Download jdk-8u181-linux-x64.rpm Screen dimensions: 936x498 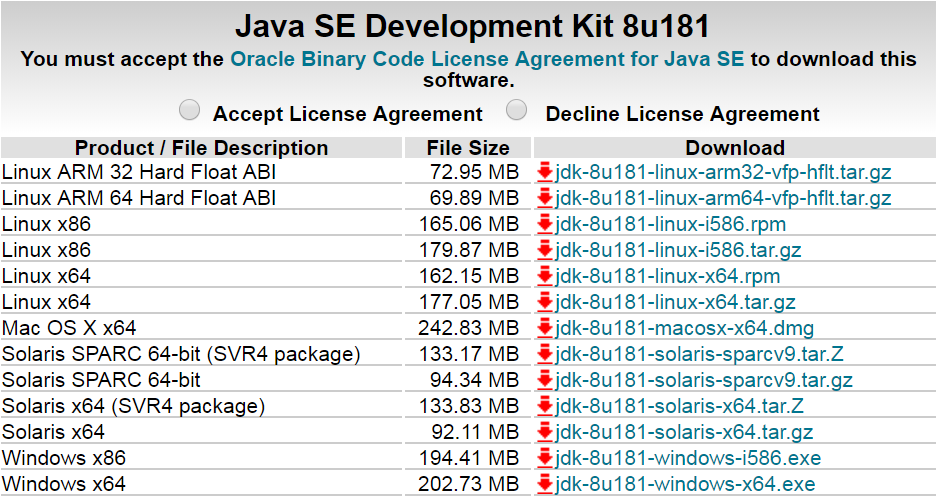coord(667,276)
